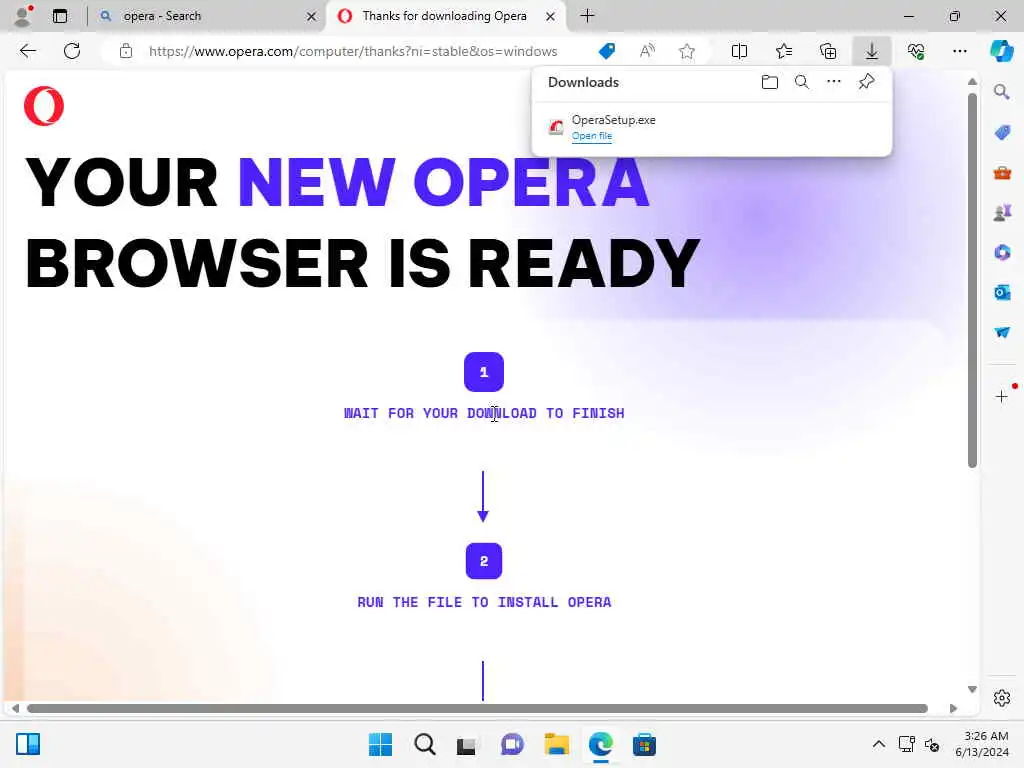This screenshot has height=768, width=1024.
Task: Click the Open file link
Action: click(592, 136)
